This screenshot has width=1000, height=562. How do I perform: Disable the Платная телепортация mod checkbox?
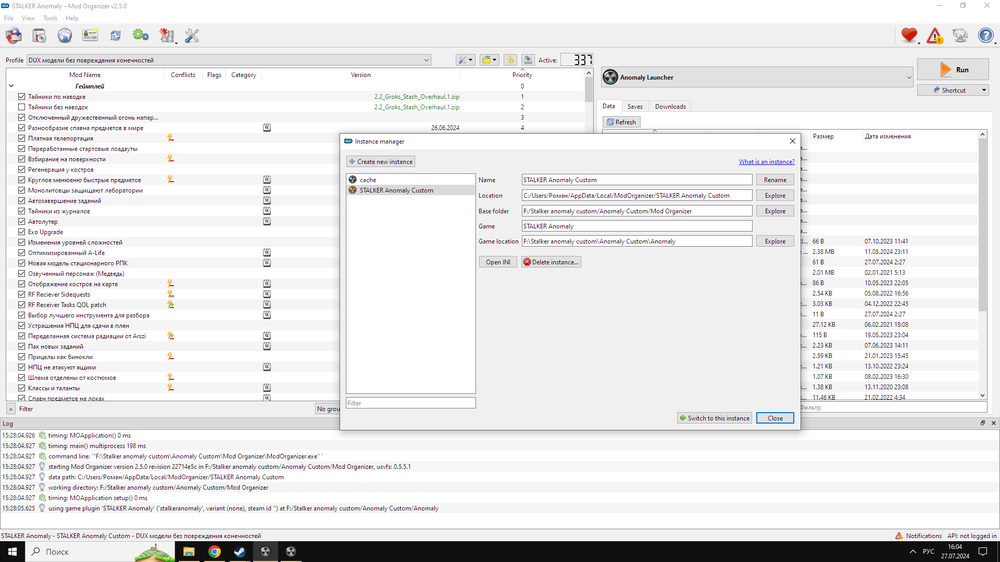(x=21, y=138)
